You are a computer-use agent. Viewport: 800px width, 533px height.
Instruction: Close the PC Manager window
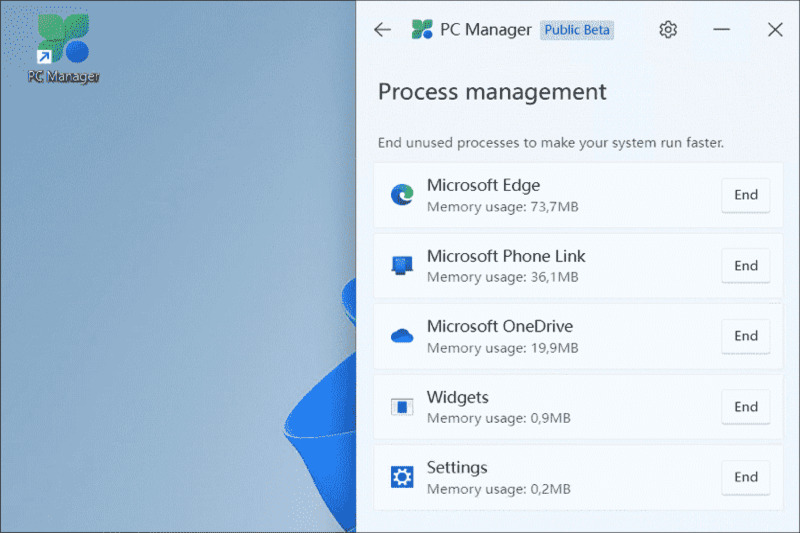coord(775,30)
